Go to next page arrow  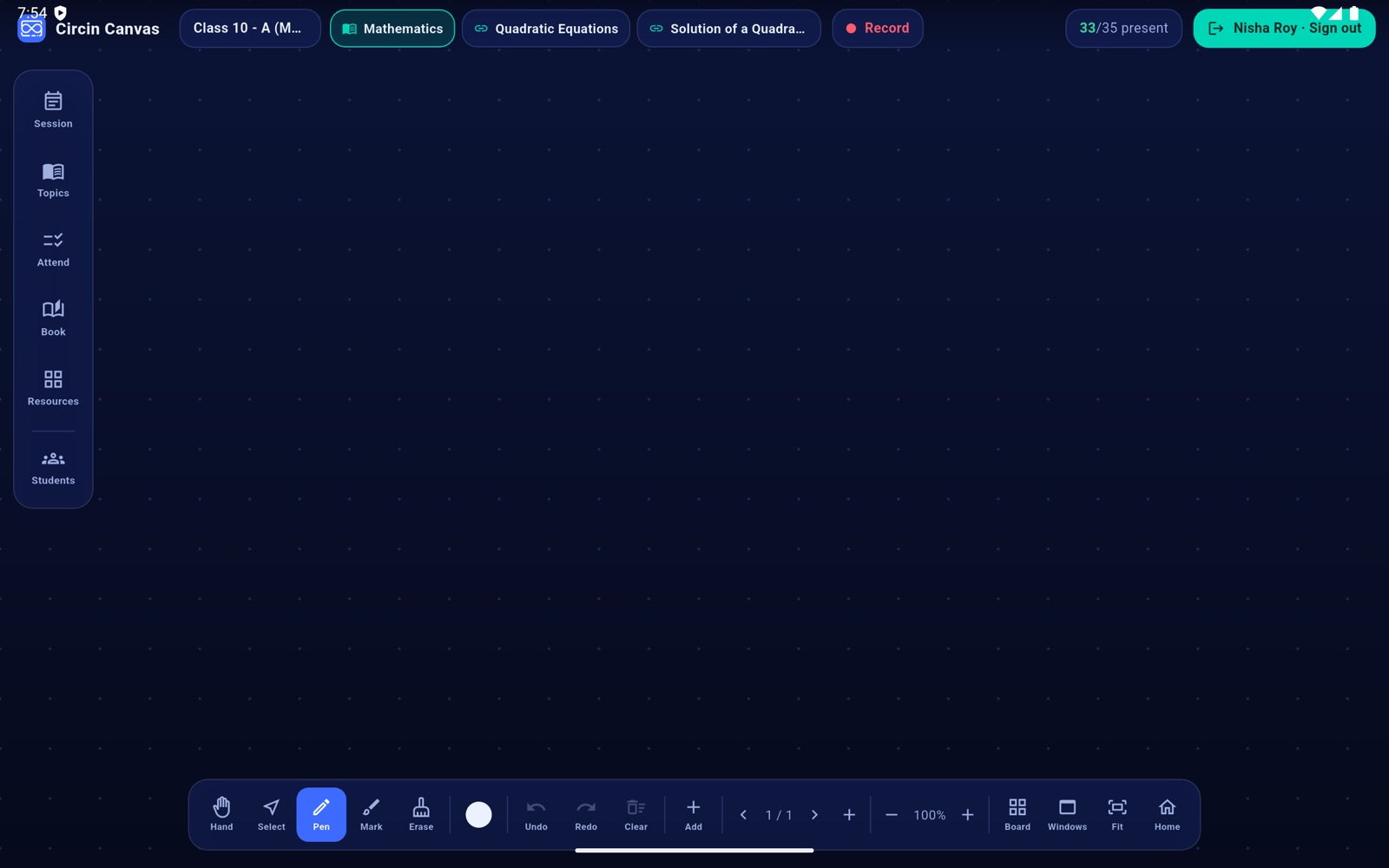click(x=814, y=814)
